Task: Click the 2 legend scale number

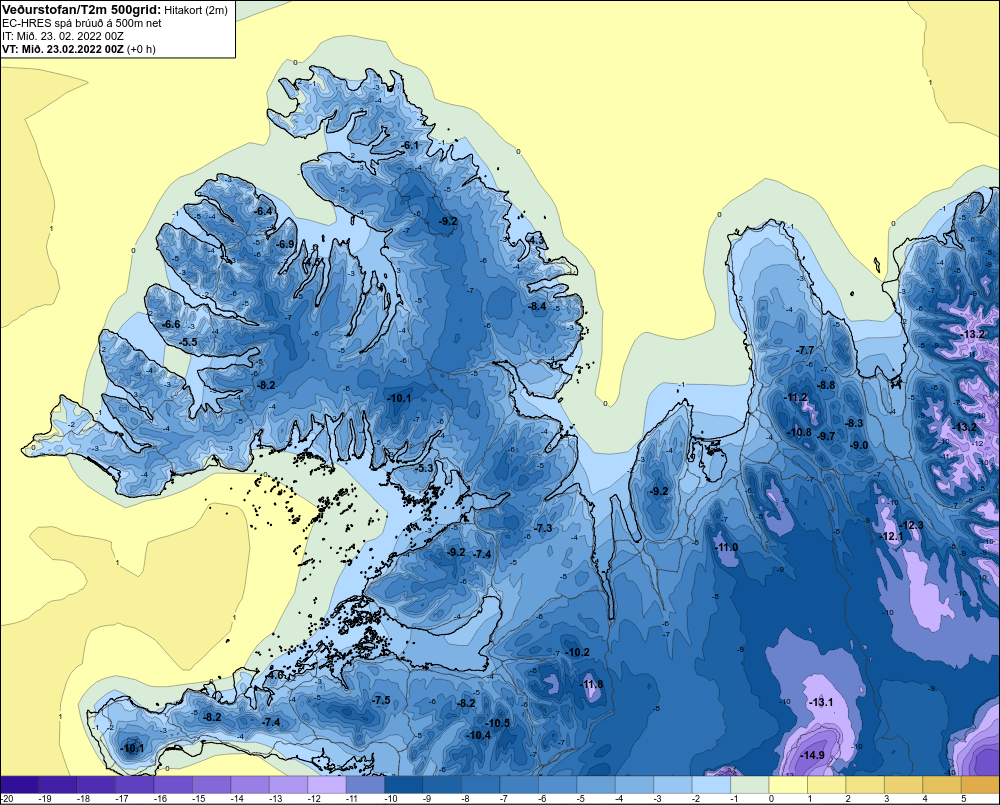Action: coord(848,799)
